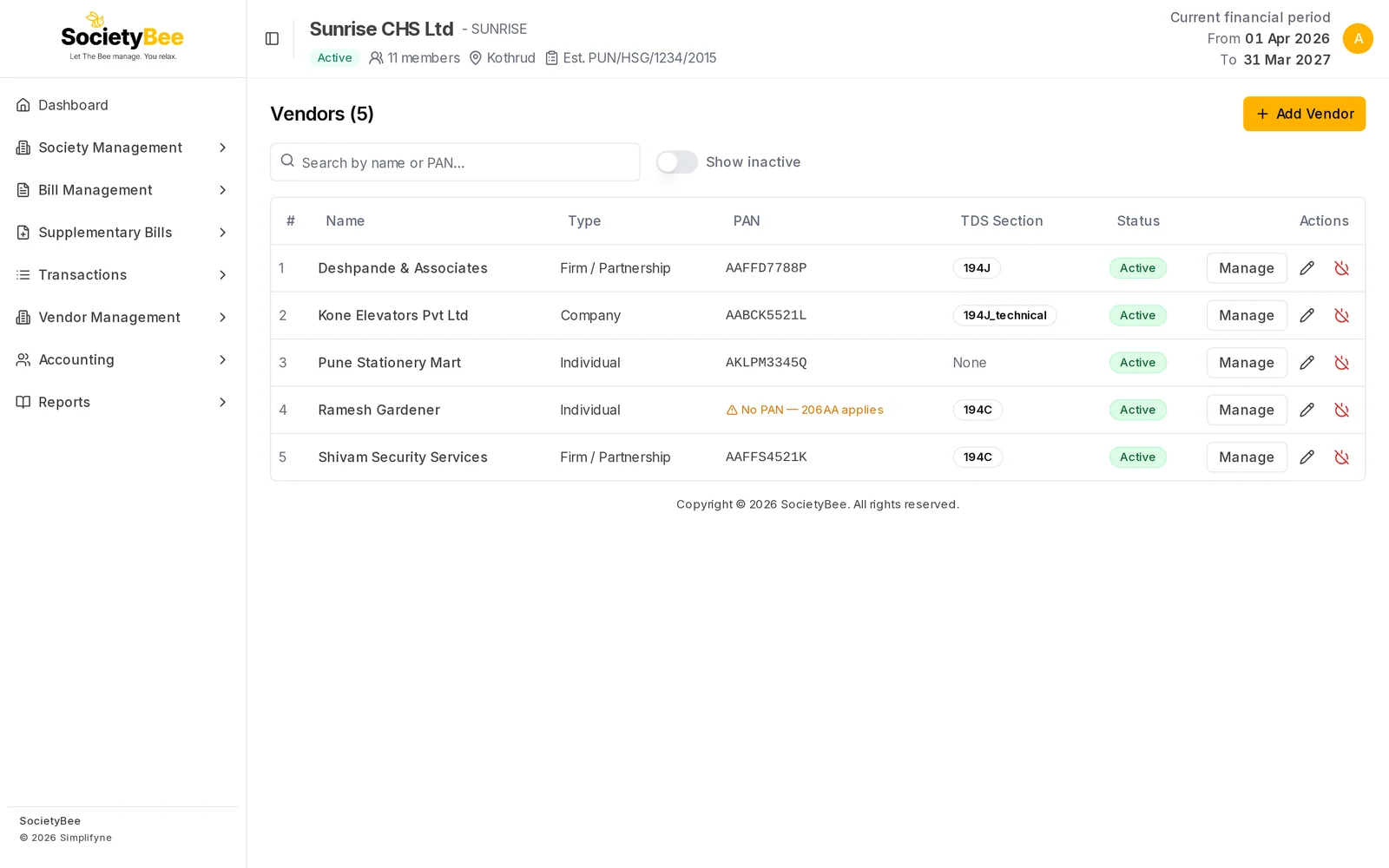Deactivate Pune Stationery Mart vendor icon

pyautogui.click(x=1341, y=363)
